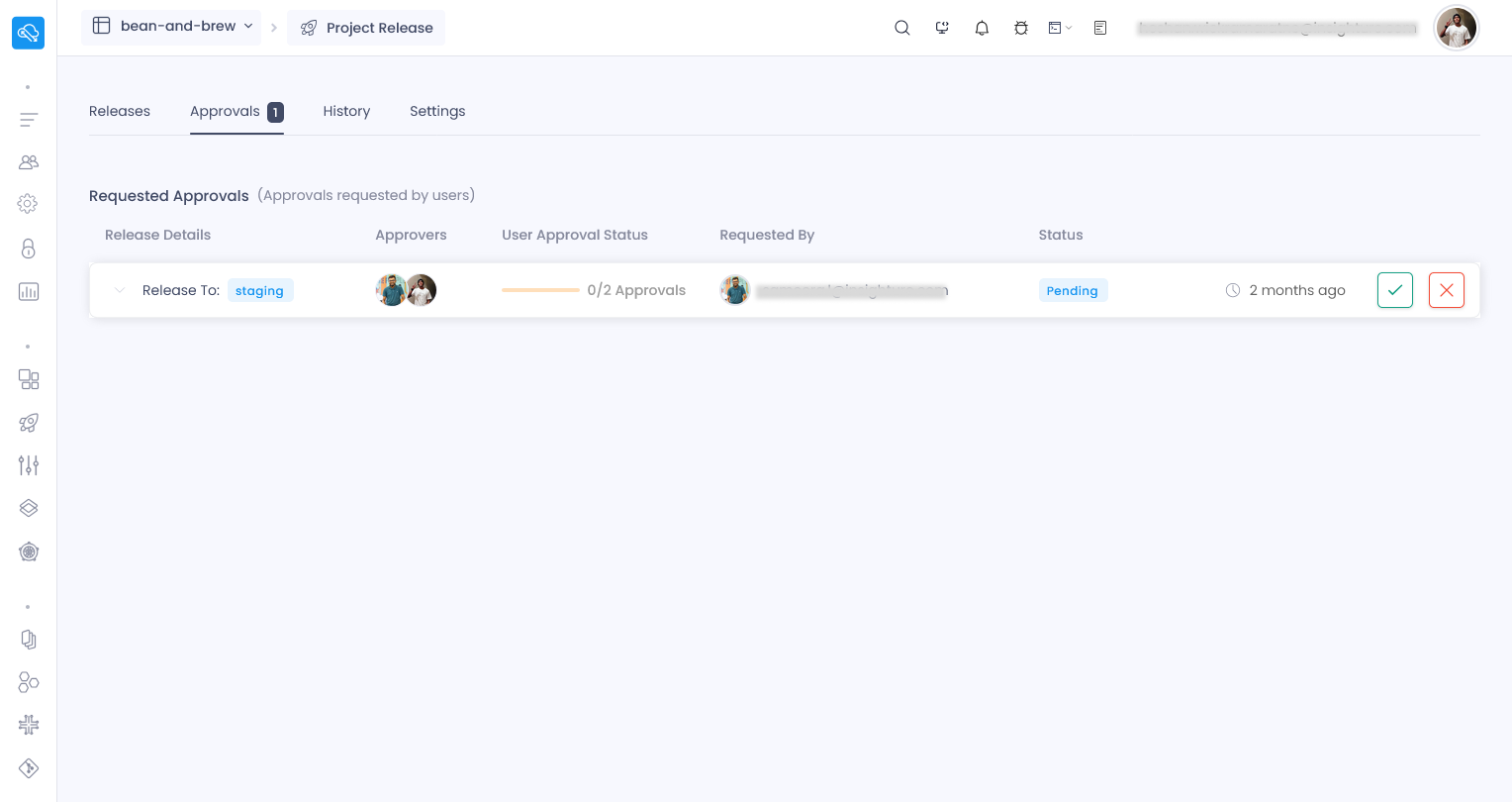
Task: Click the Pending status badge
Action: [1073, 290]
